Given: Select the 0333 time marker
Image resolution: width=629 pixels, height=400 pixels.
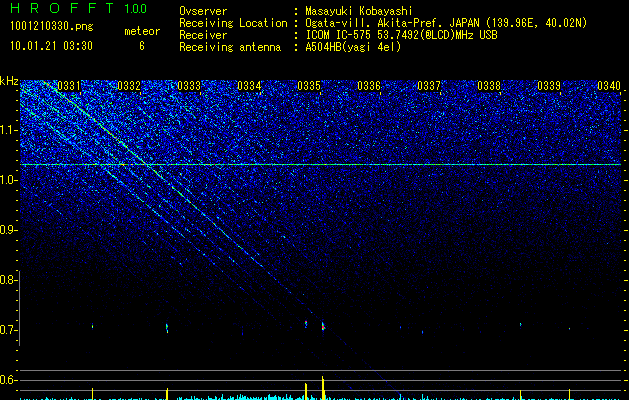Looking at the screenshot, I should coord(189,86).
